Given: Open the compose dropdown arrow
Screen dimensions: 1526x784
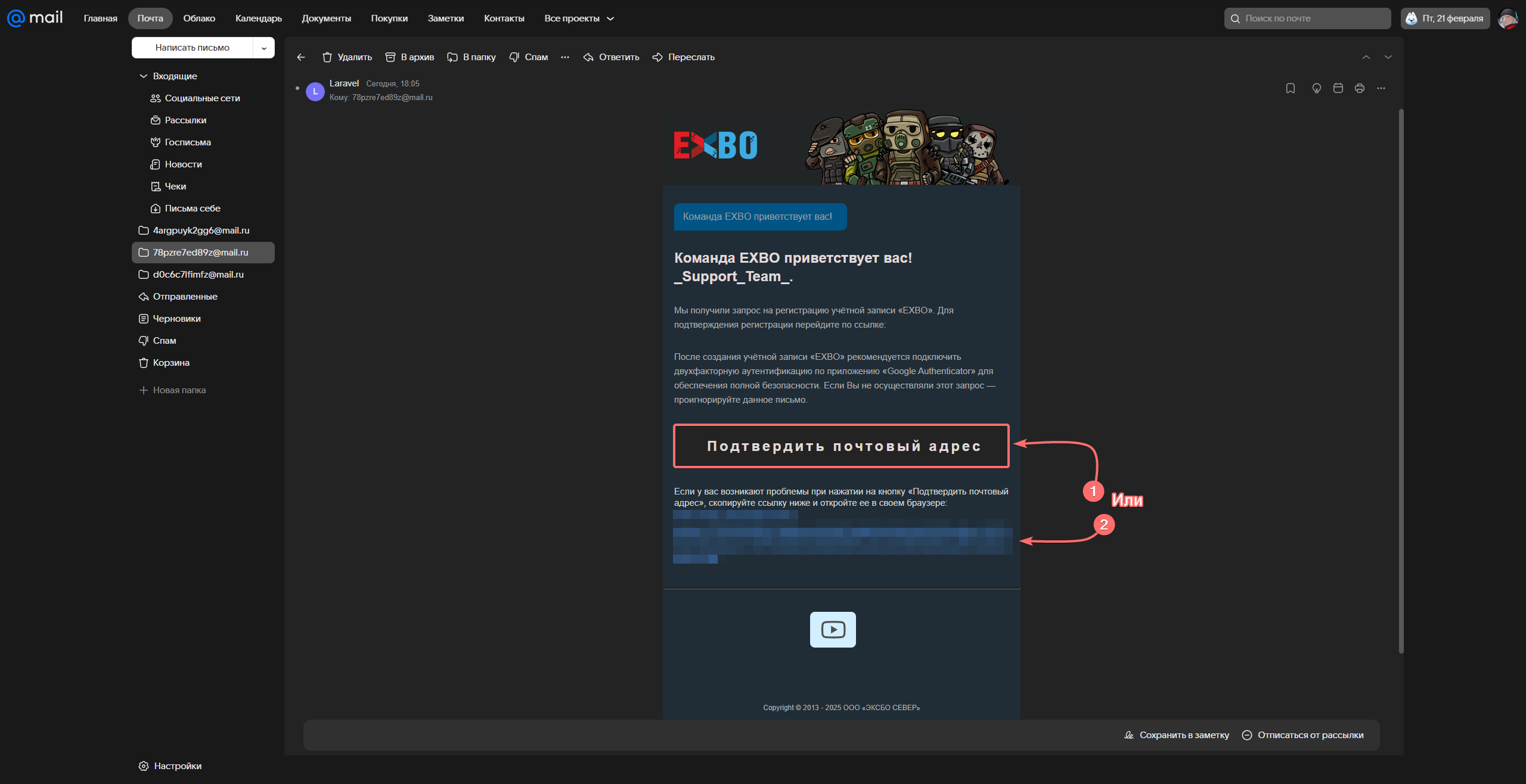Looking at the screenshot, I should (x=264, y=48).
